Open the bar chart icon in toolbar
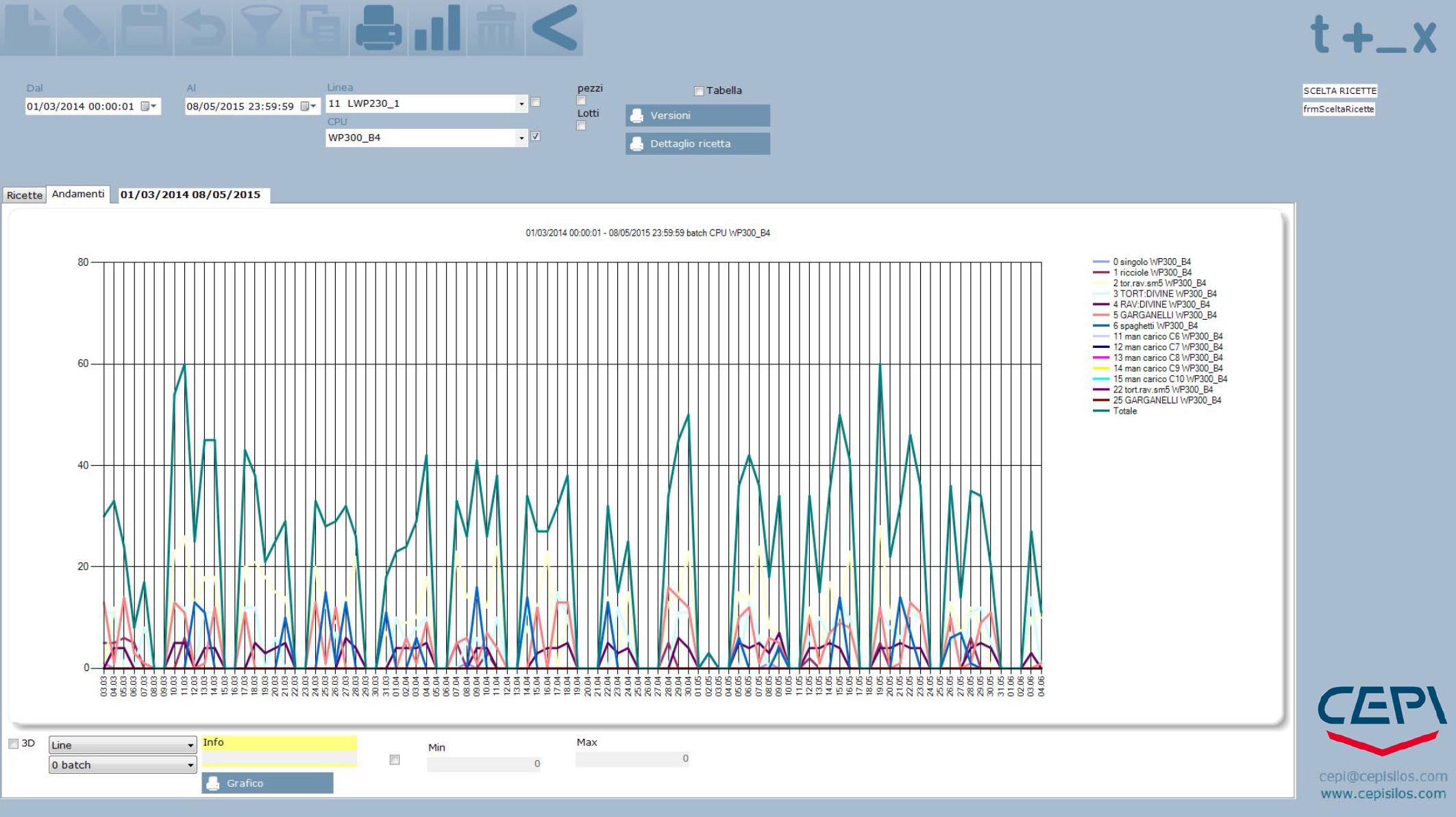1456x817 pixels. pyautogui.click(x=437, y=28)
